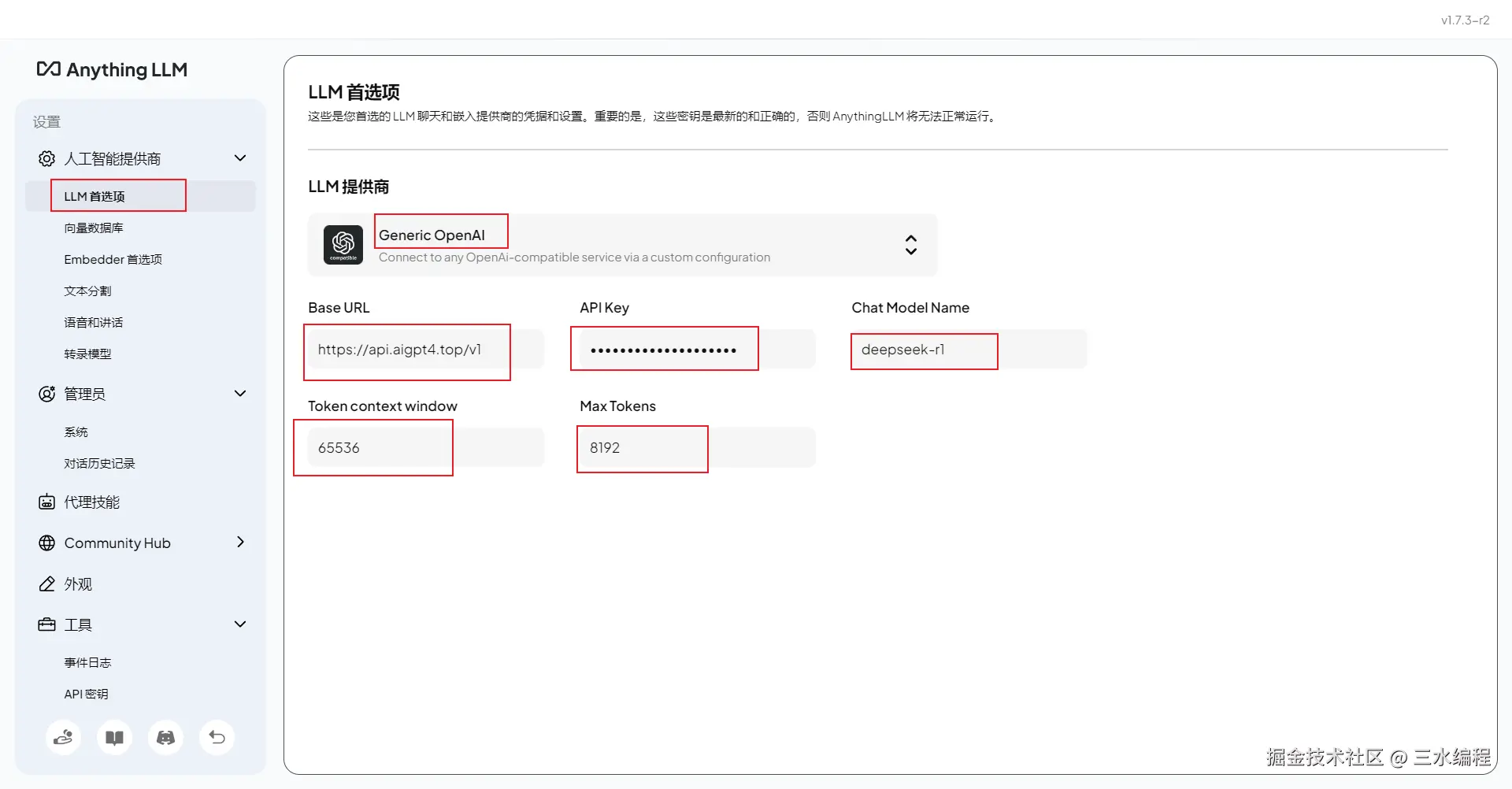Click the LLM 提供商 section heading
Image resolution: width=1512 pixels, height=789 pixels.
tap(348, 187)
